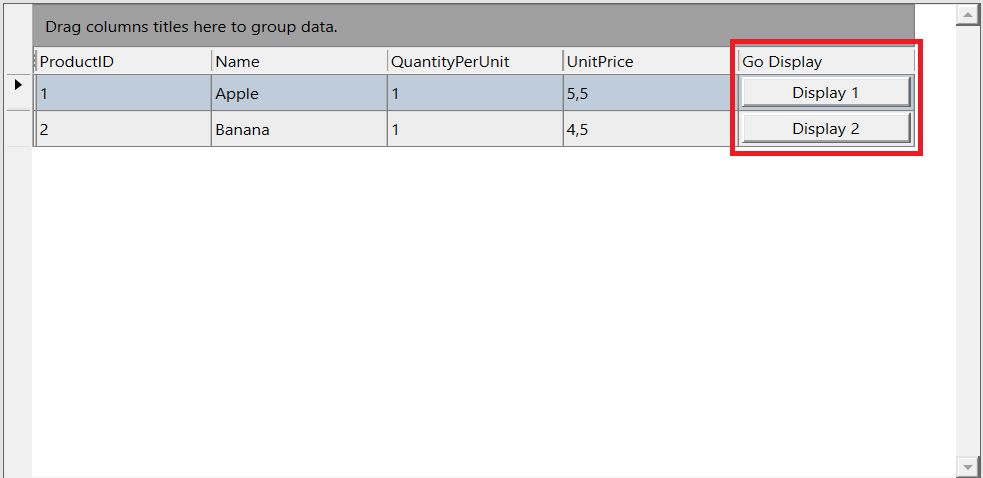Select the UnitPrice column header
Screen dimensions: 983x478
click(x=650, y=62)
